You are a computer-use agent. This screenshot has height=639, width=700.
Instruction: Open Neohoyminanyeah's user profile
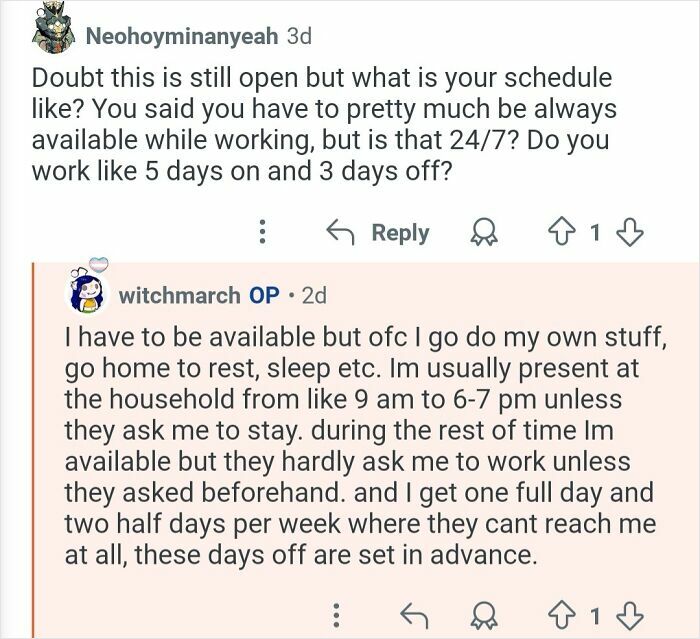click(182, 36)
